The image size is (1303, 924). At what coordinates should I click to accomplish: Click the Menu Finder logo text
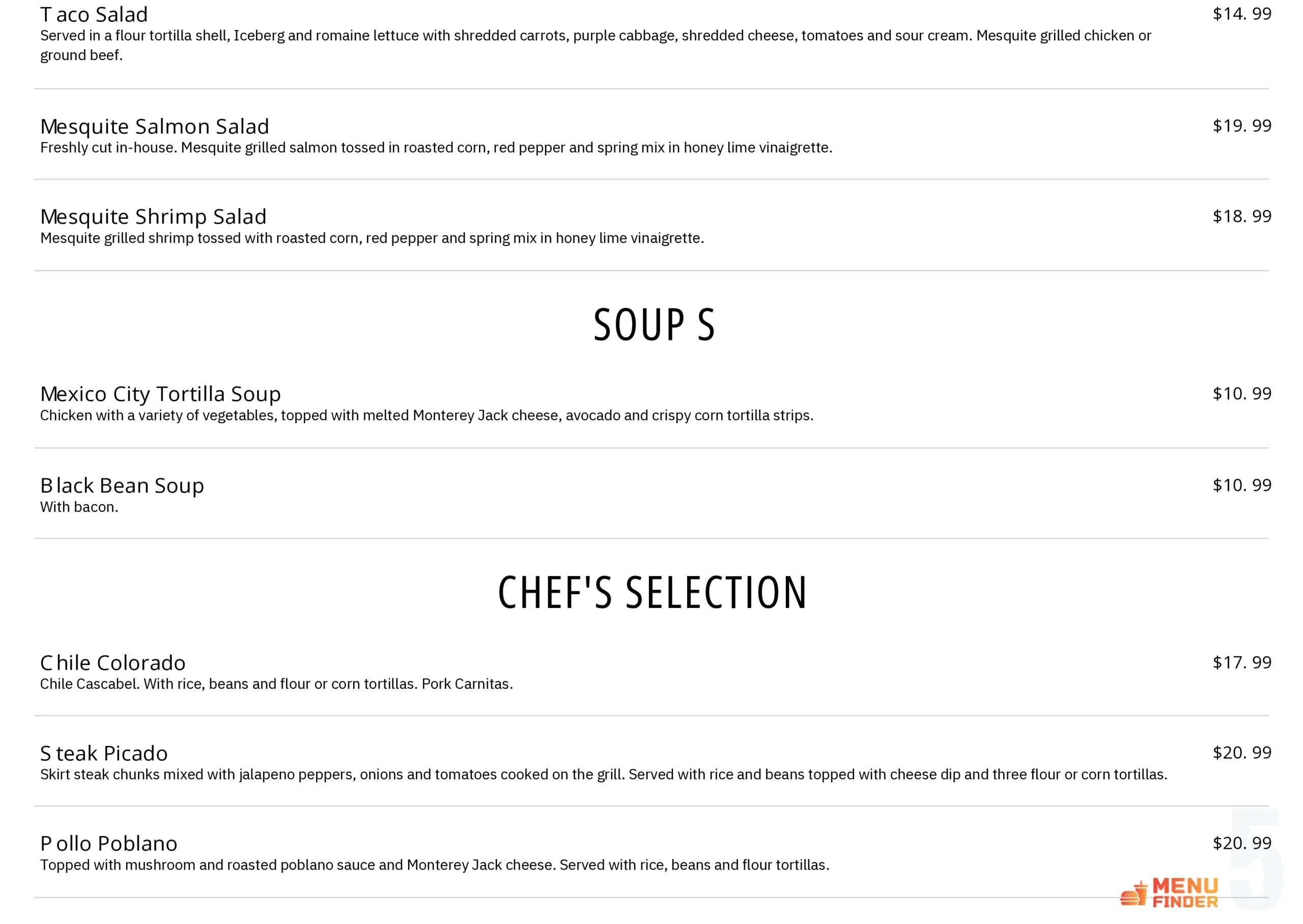click(1185, 893)
